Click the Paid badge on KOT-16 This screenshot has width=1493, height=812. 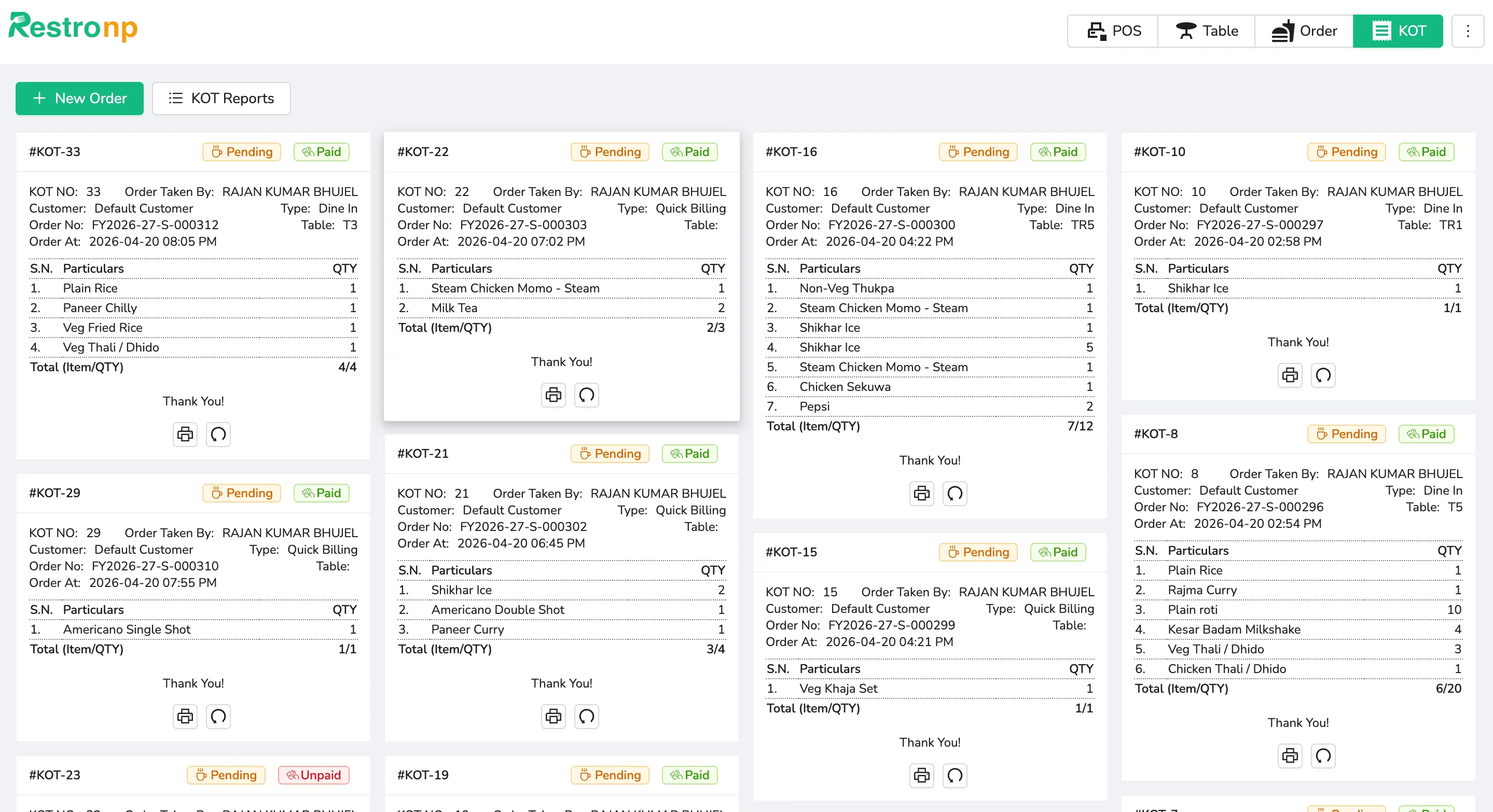(1058, 152)
